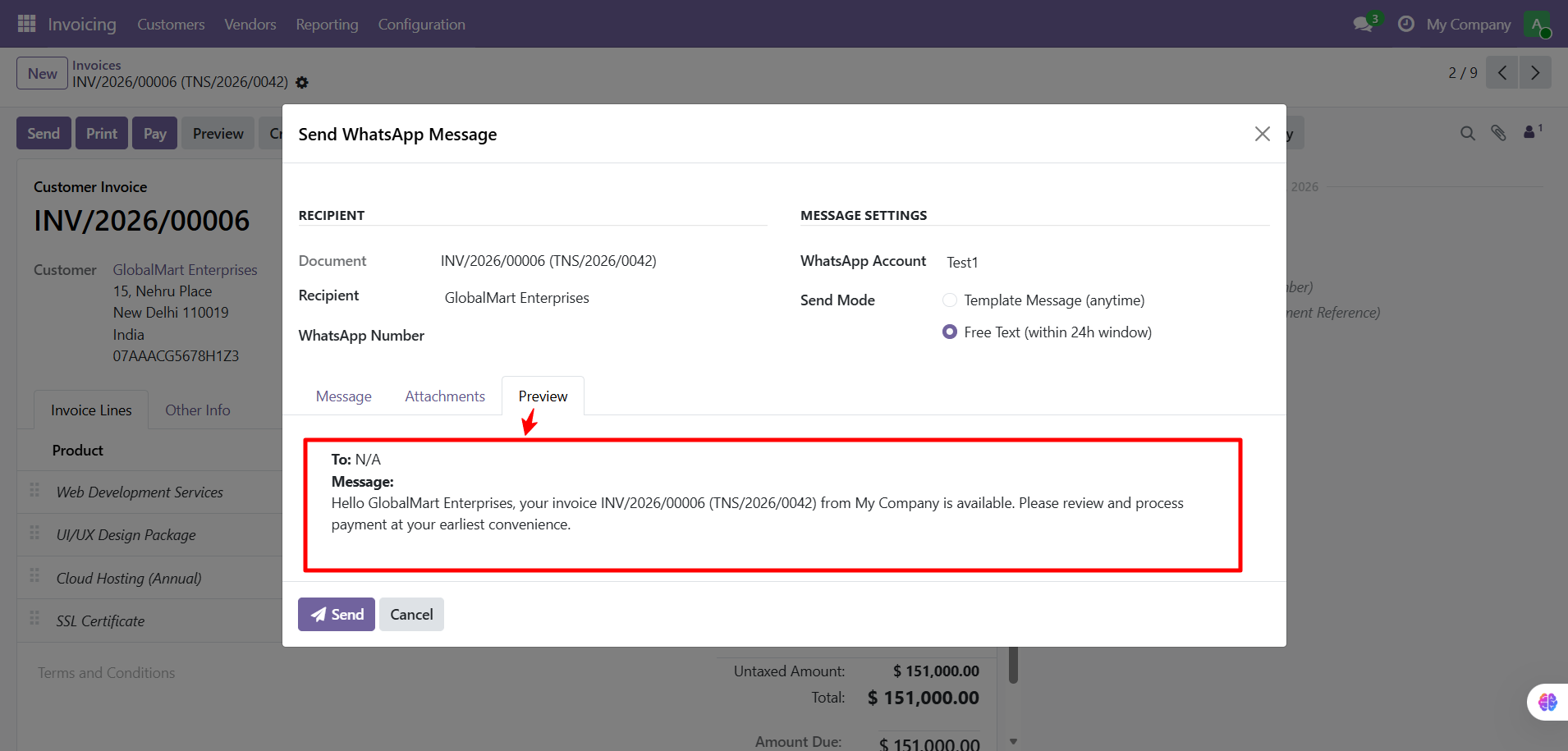The width and height of the screenshot is (1568, 751).
Task: Open the floating AI brain assistant icon
Action: pyautogui.click(x=1547, y=702)
